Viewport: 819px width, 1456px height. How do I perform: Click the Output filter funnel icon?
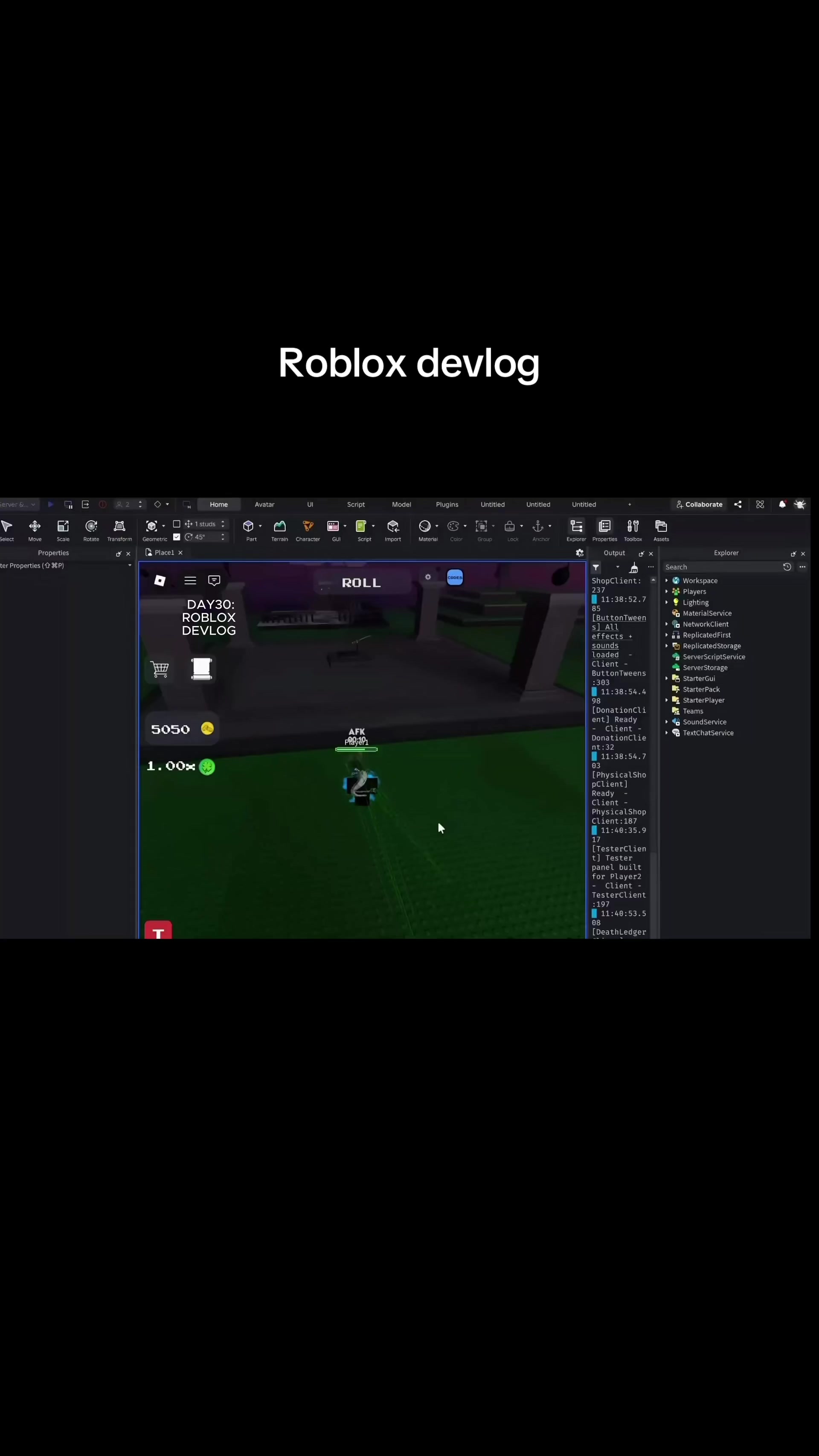596,568
